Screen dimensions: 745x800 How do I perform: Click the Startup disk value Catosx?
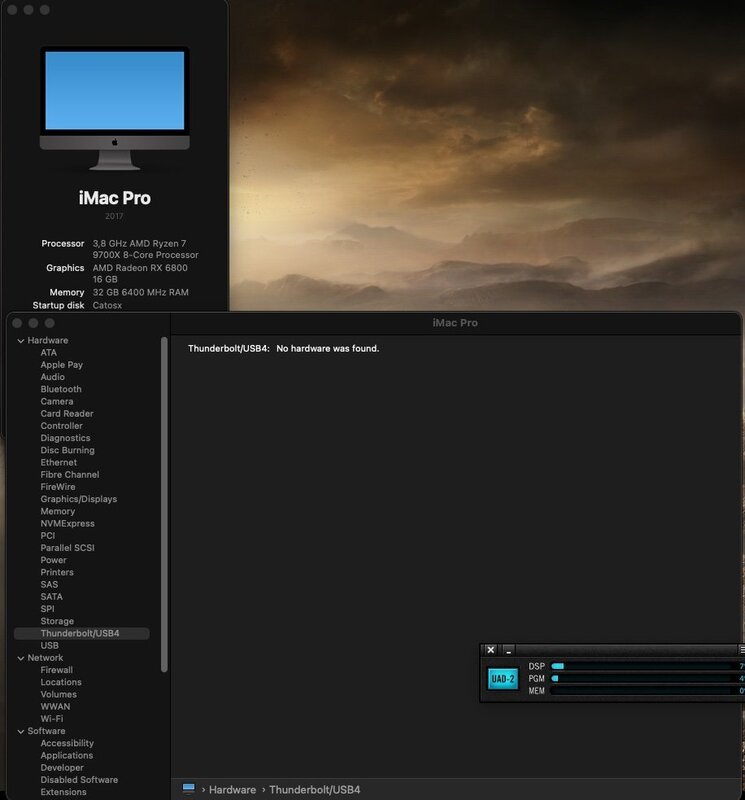(x=107, y=306)
